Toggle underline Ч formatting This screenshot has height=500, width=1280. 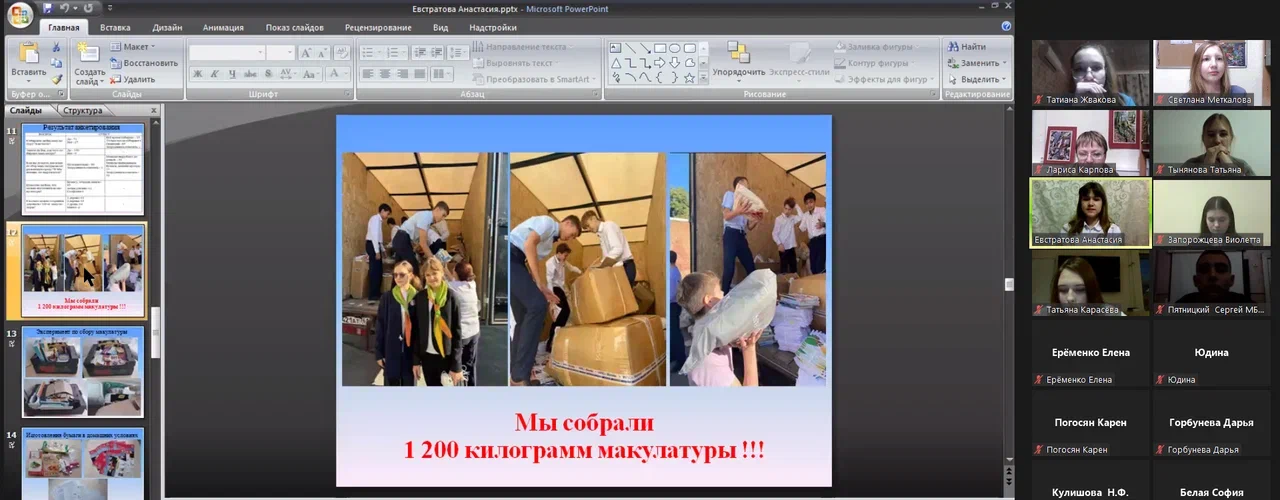point(232,74)
